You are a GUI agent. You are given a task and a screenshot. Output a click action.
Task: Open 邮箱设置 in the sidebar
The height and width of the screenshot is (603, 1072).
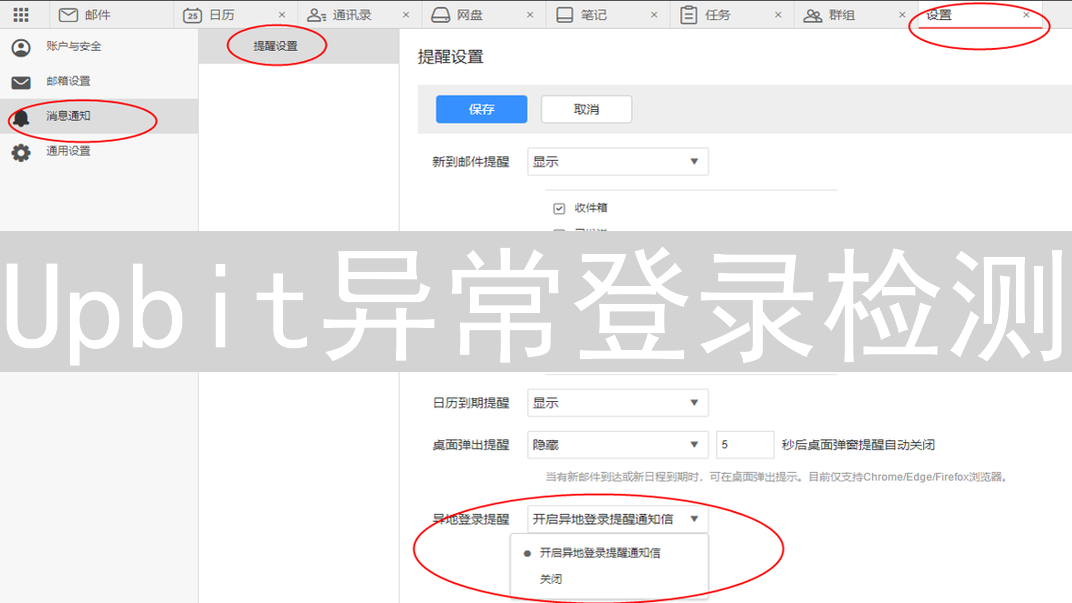(x=99, y=81)
